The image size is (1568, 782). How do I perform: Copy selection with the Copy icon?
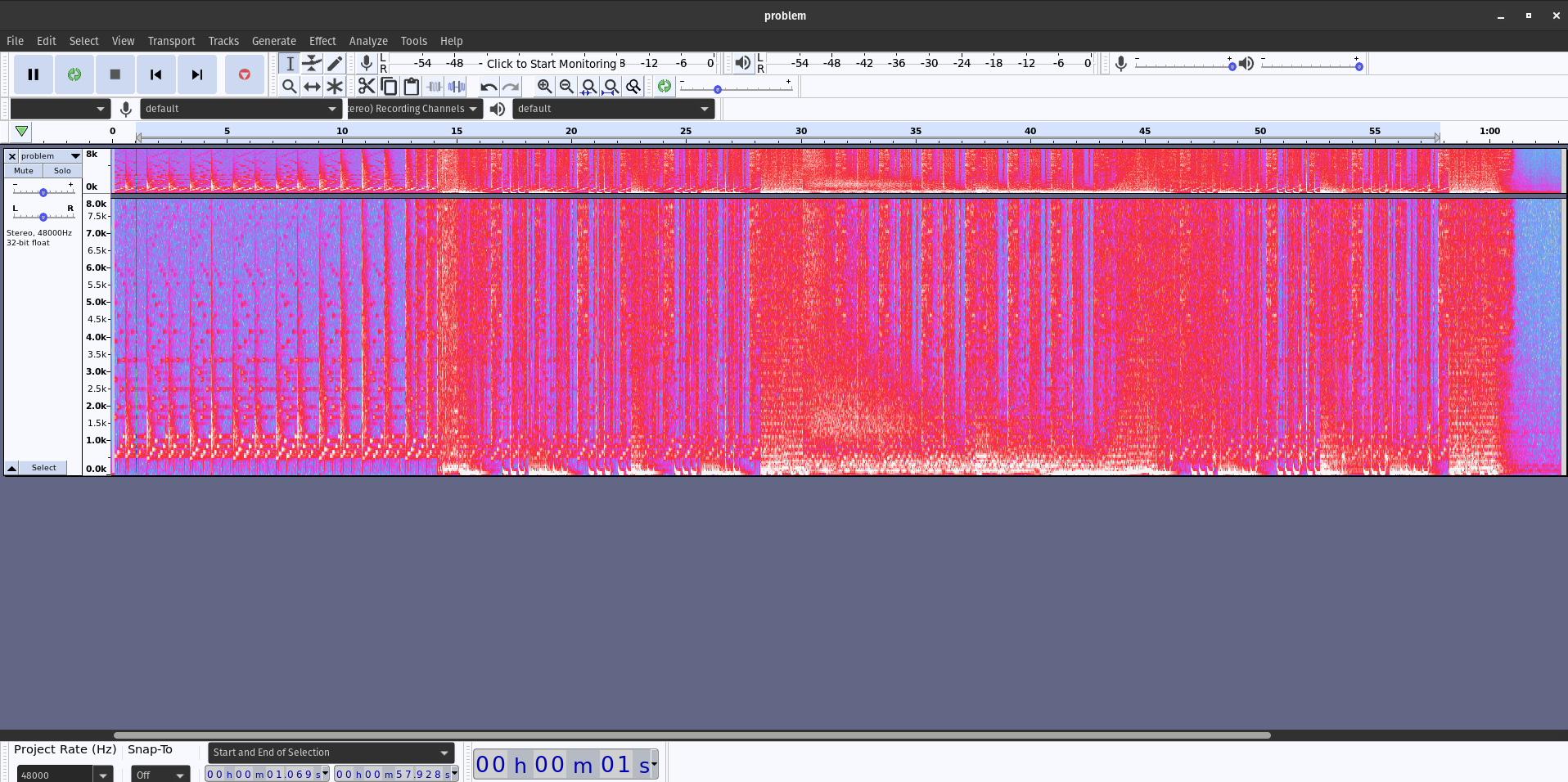coord(390,86)
